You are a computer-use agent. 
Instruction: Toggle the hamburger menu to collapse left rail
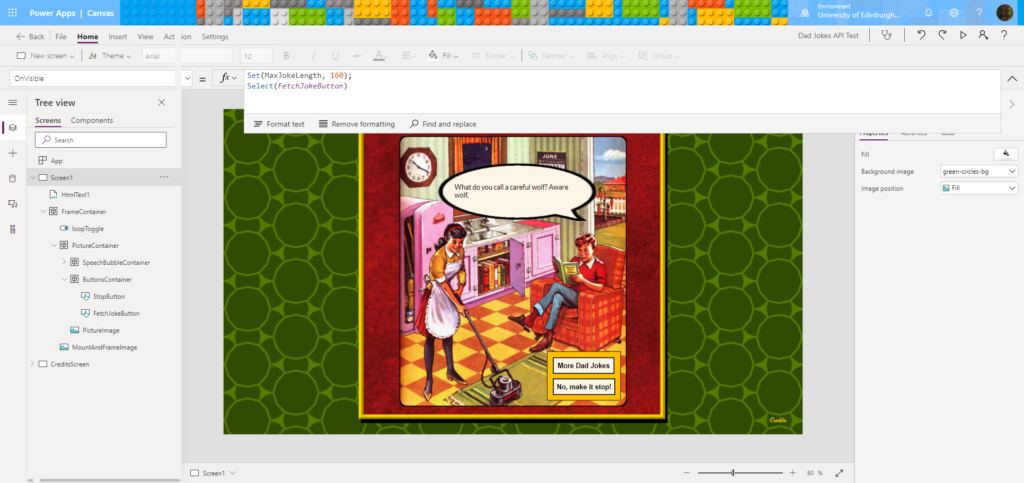tap(13, 102)
